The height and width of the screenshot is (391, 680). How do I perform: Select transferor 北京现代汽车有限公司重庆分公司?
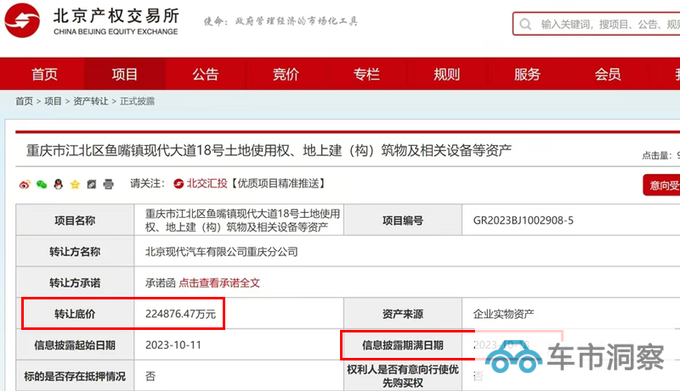221,252
